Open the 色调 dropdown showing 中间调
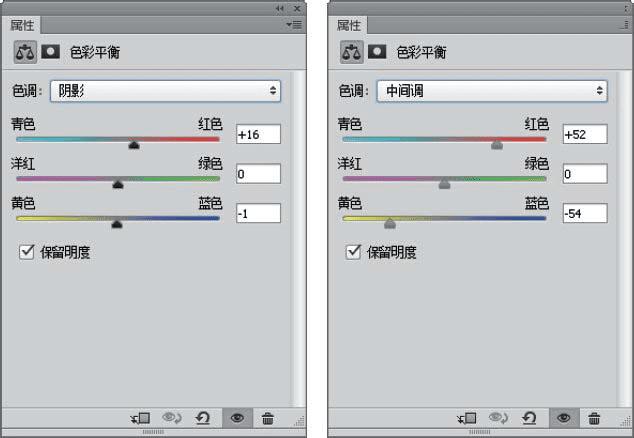The height and width of the screenshot is (438, 634). point(491,91)
